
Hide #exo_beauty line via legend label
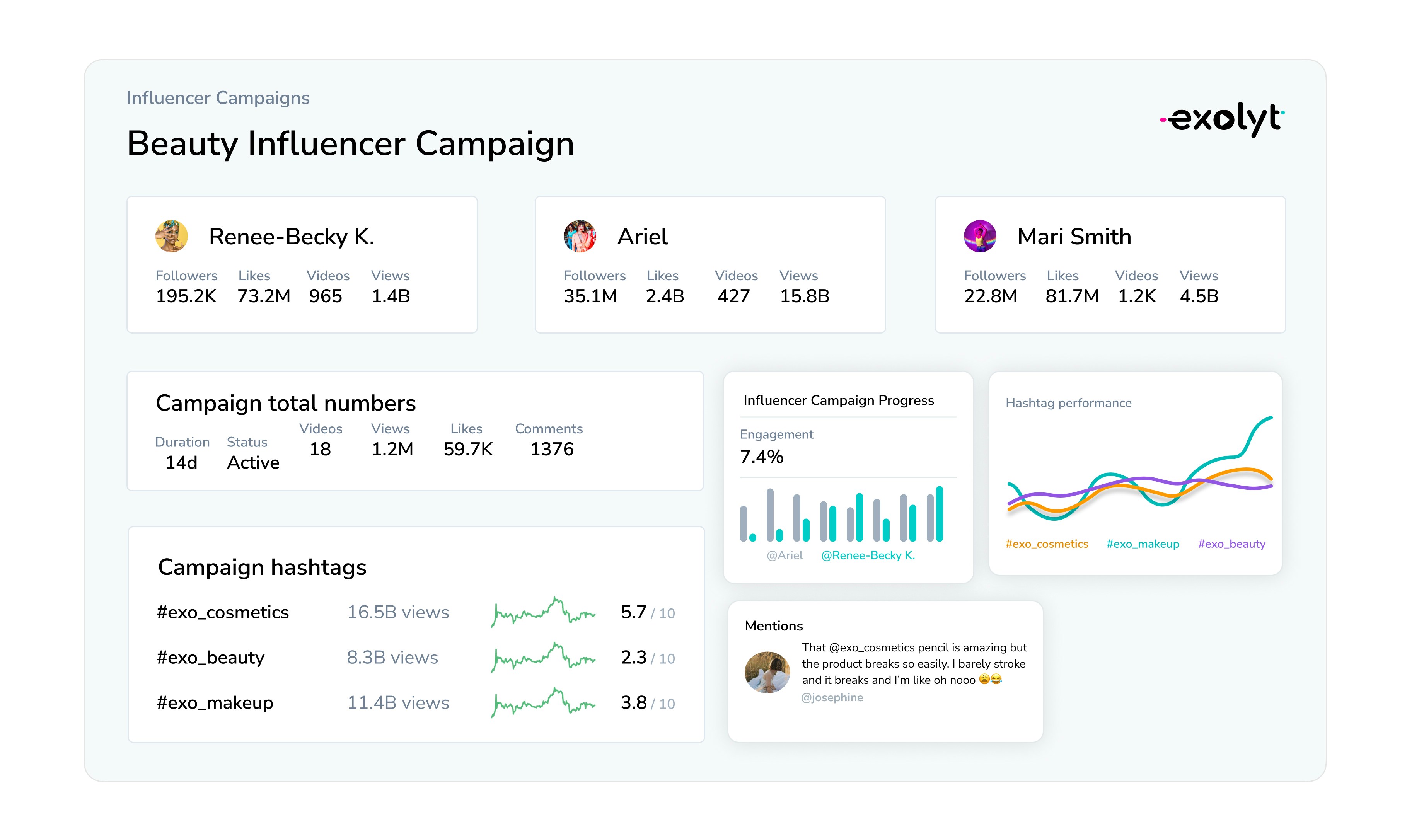coord(1231,544)
